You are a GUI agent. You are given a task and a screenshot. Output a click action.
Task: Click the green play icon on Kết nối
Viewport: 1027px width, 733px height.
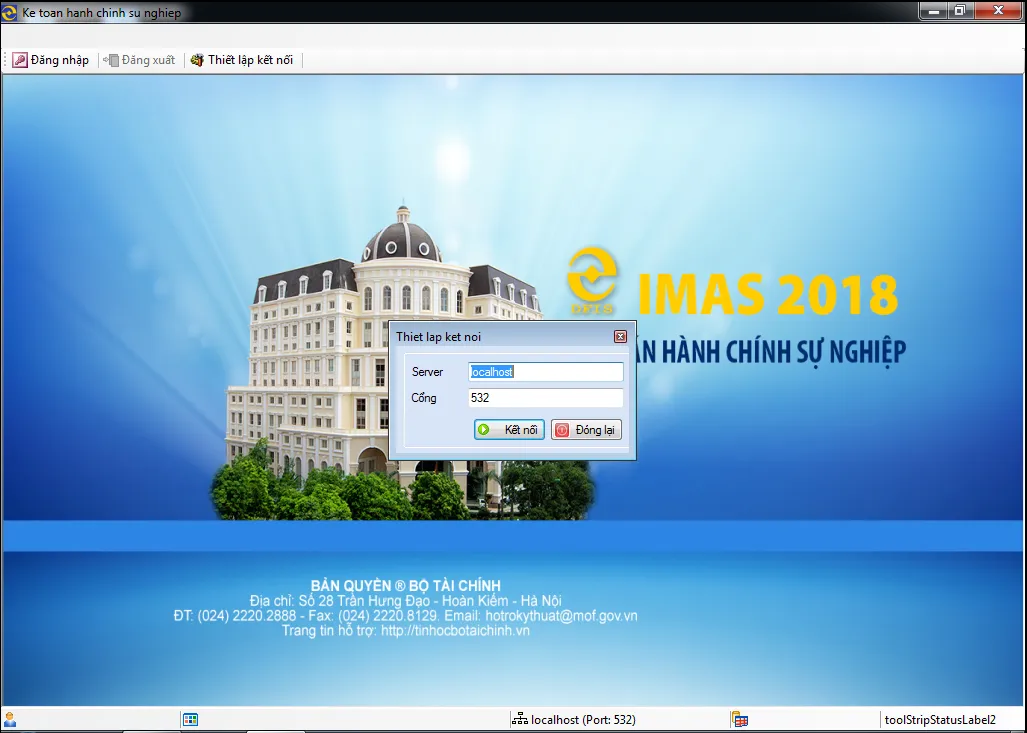coord(484,429)
